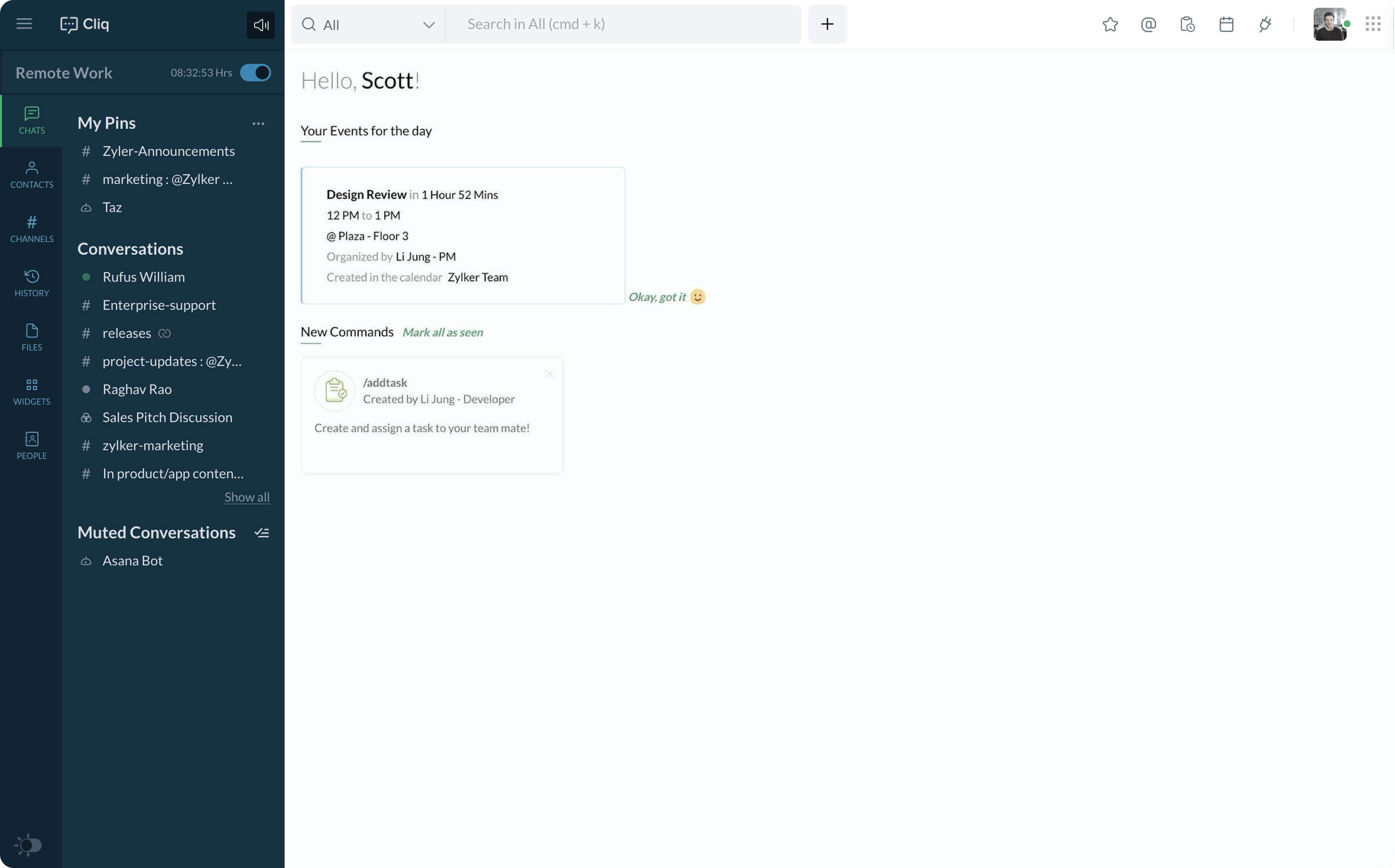This screenshot has width=1395, height=868.
Task: Click the global search input field
Action: [623, 24]
